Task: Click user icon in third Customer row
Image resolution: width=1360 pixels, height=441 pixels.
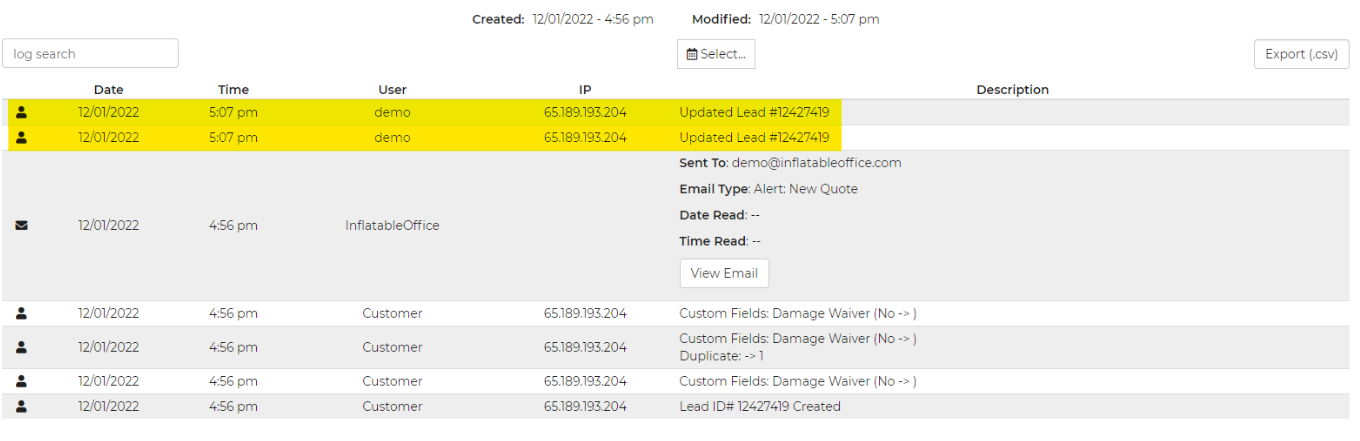Action: point(21,381)
